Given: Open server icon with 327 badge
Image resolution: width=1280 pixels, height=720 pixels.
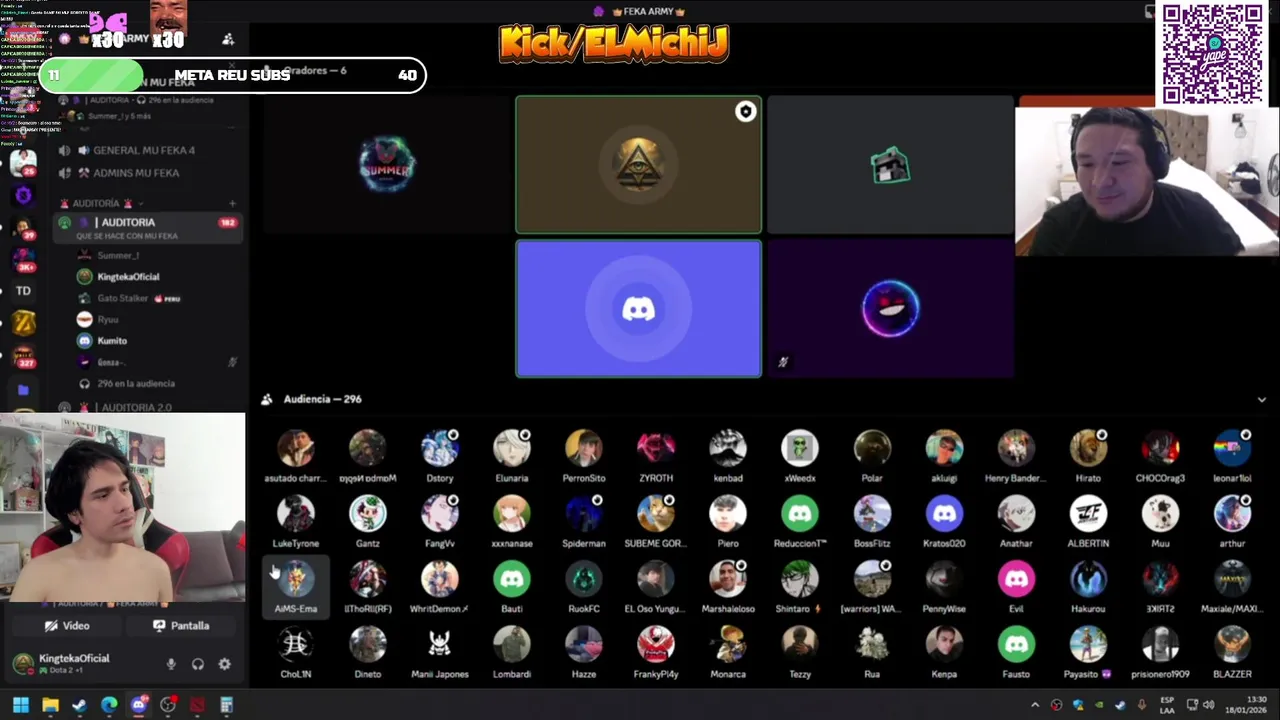Looking at the screenshot, I should click(23, 355).
